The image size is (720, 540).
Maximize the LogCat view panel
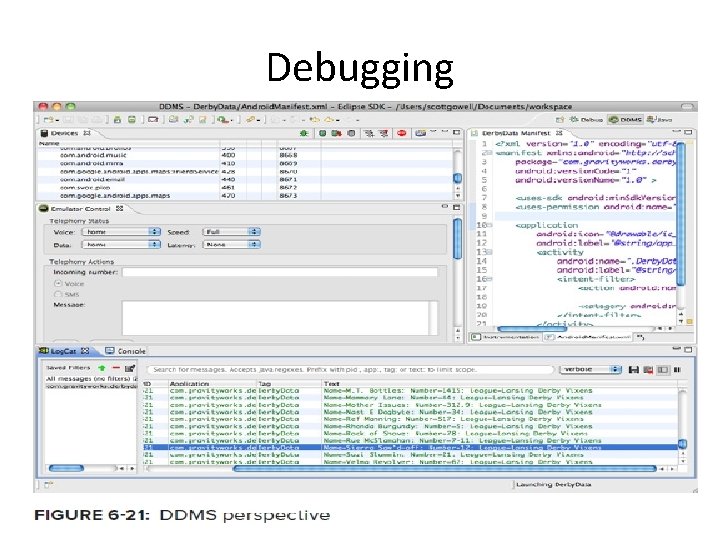[x=688, y=350]
